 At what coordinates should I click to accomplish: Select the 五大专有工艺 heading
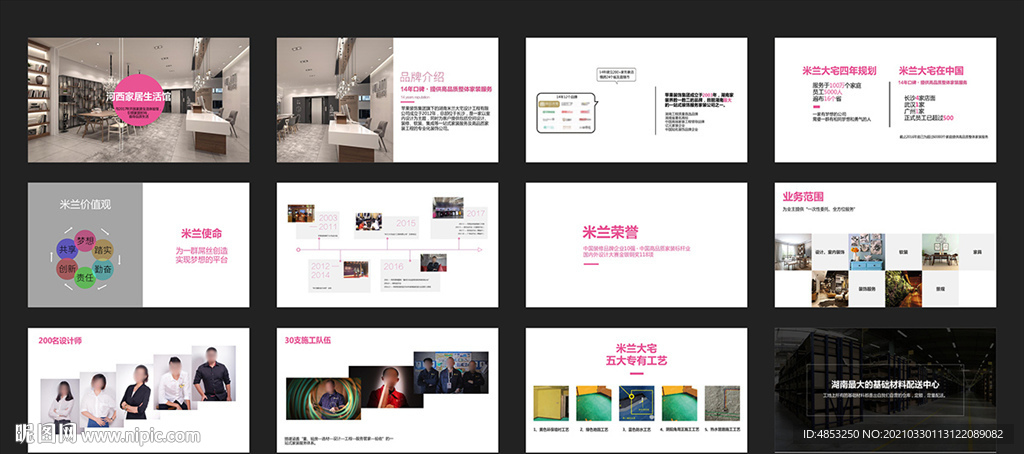(x=637, y=361)
